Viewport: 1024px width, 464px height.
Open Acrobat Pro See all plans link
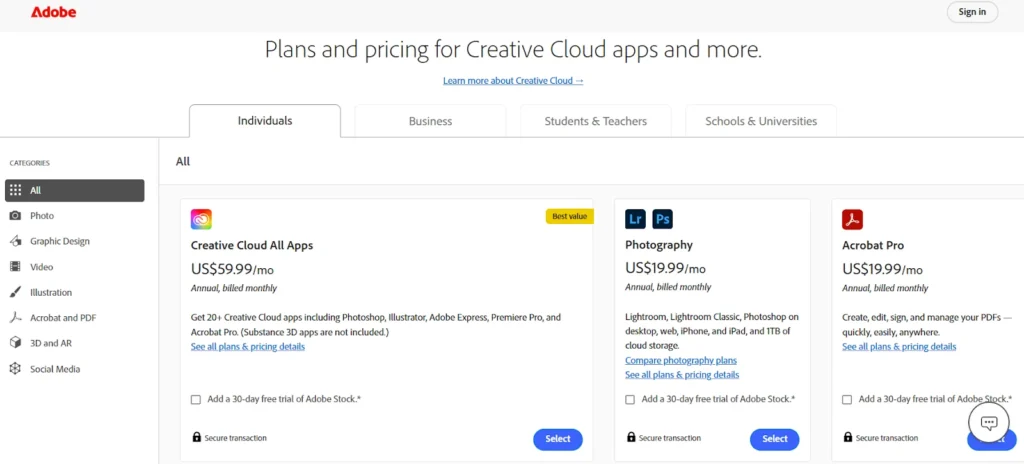(x=899, y=346)
